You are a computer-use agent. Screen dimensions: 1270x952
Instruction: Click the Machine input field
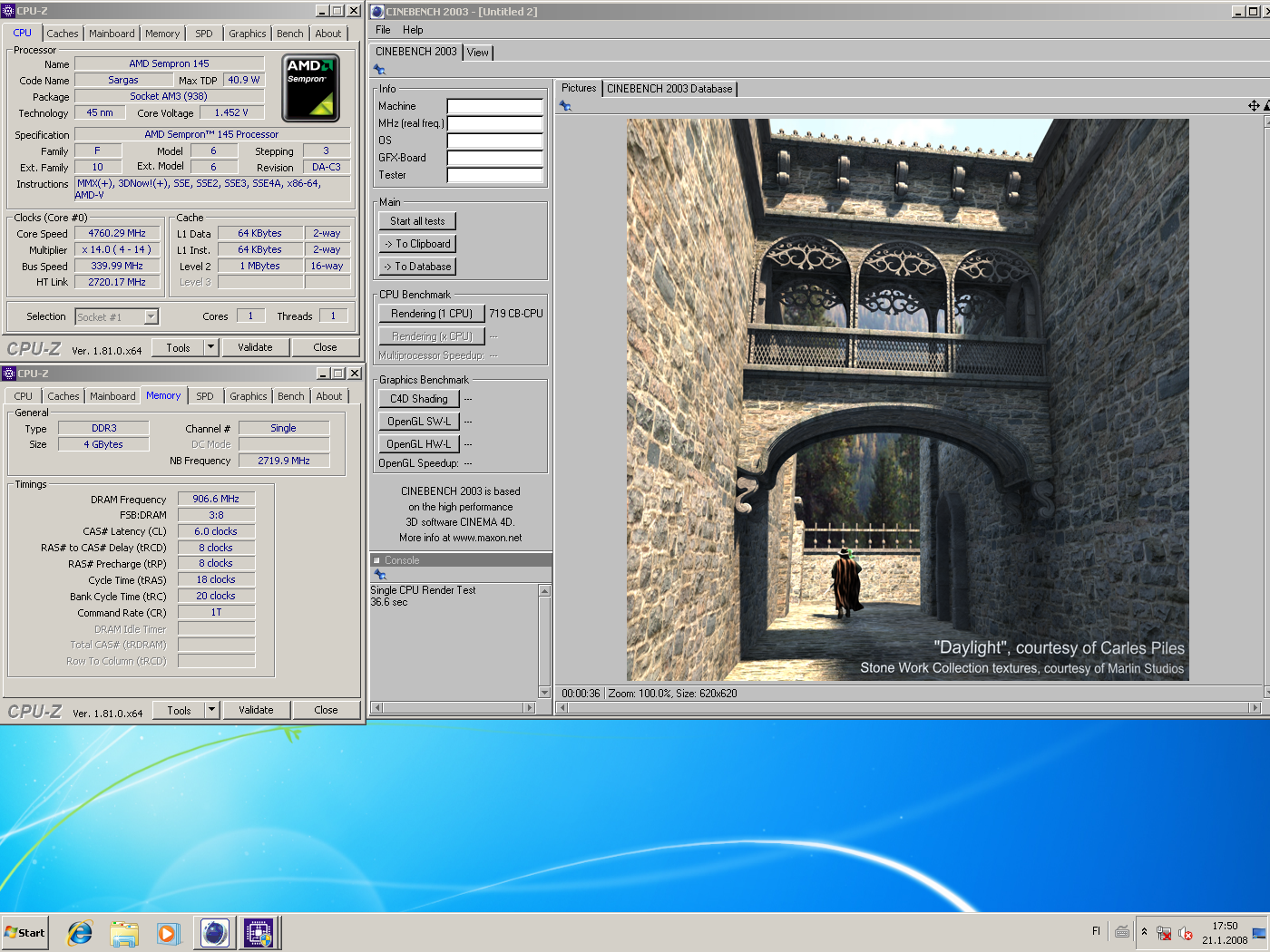[495, 106]
